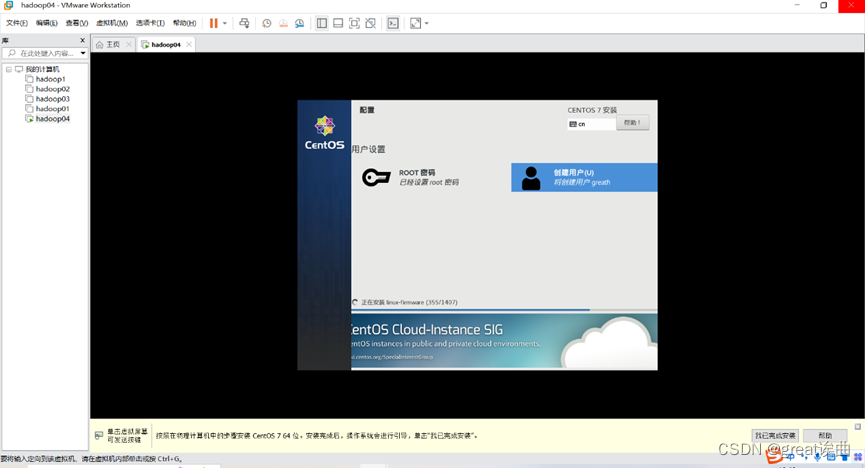
Task: Click the CentOS logo in the installer
Action: click(x=324, y=134)
